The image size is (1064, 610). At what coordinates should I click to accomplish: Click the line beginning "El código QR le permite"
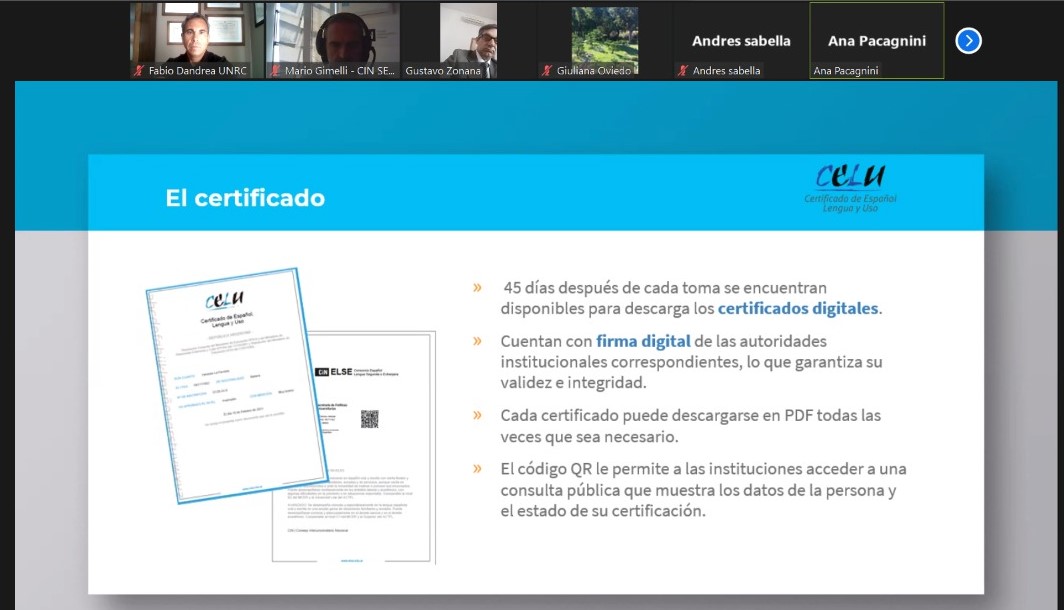click(x=704, y=469)
